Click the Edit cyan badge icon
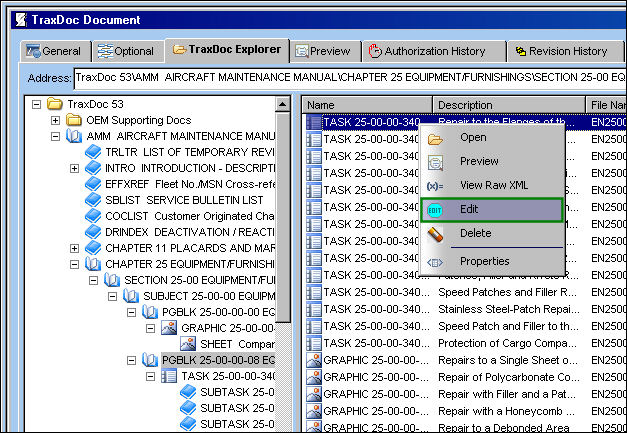Screen dimensions: 627x433 coord(435,210)
